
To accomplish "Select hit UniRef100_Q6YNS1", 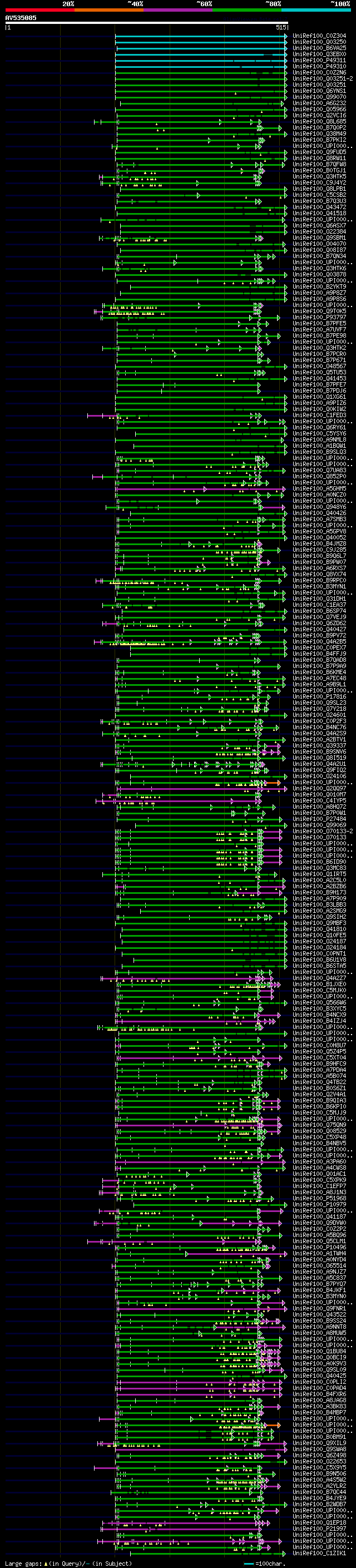I will pos(319,91).
